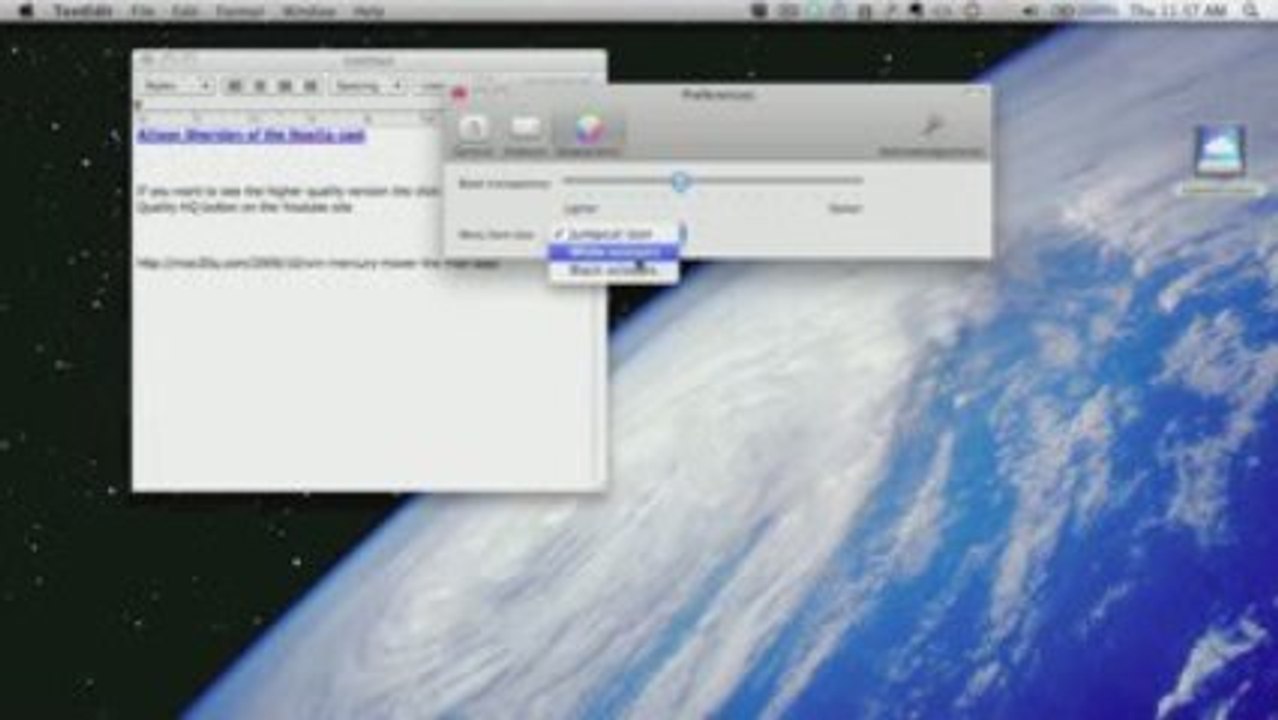This screenshot has height=720, width=1278.
Task: Open the TextEdit application menu
Action: (x=82, y=10)
